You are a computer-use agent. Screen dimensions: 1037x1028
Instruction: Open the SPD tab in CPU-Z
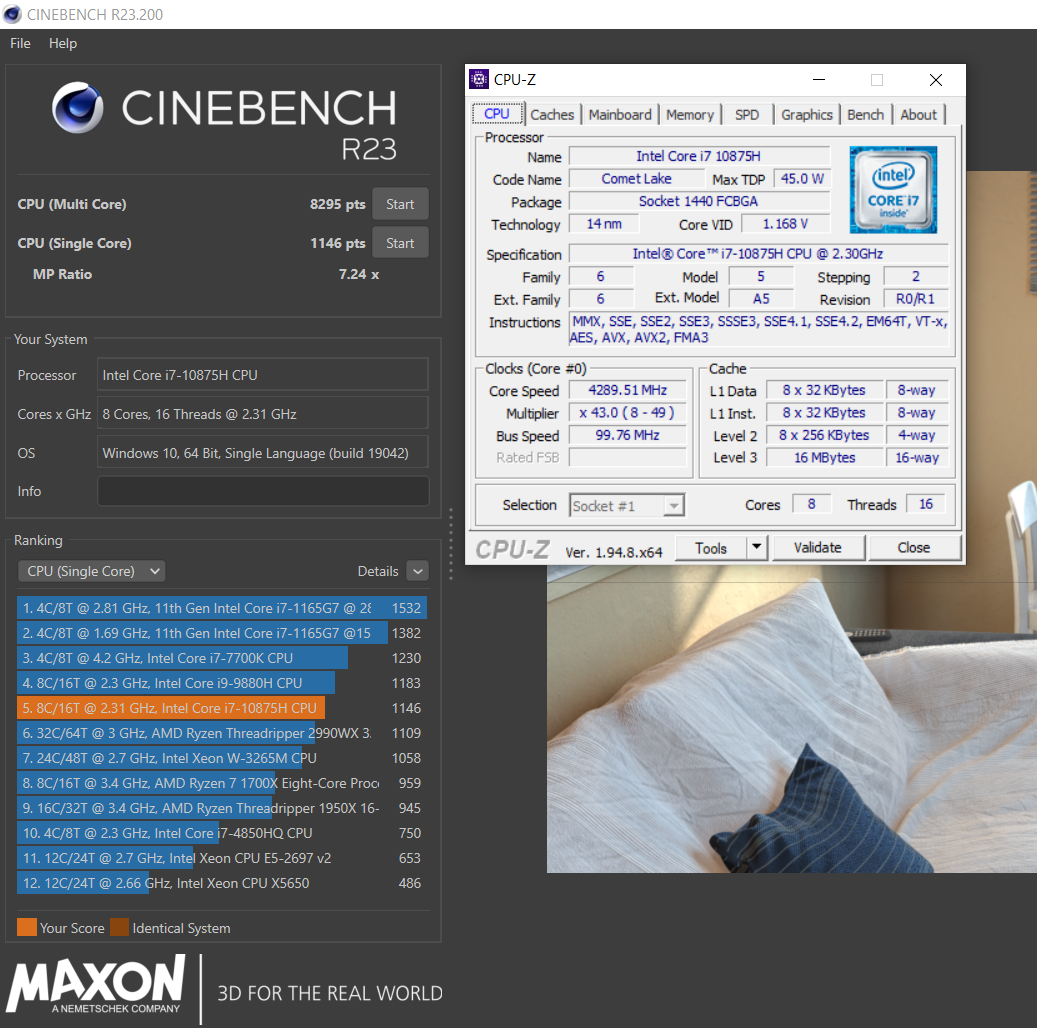tap(747, 115)
